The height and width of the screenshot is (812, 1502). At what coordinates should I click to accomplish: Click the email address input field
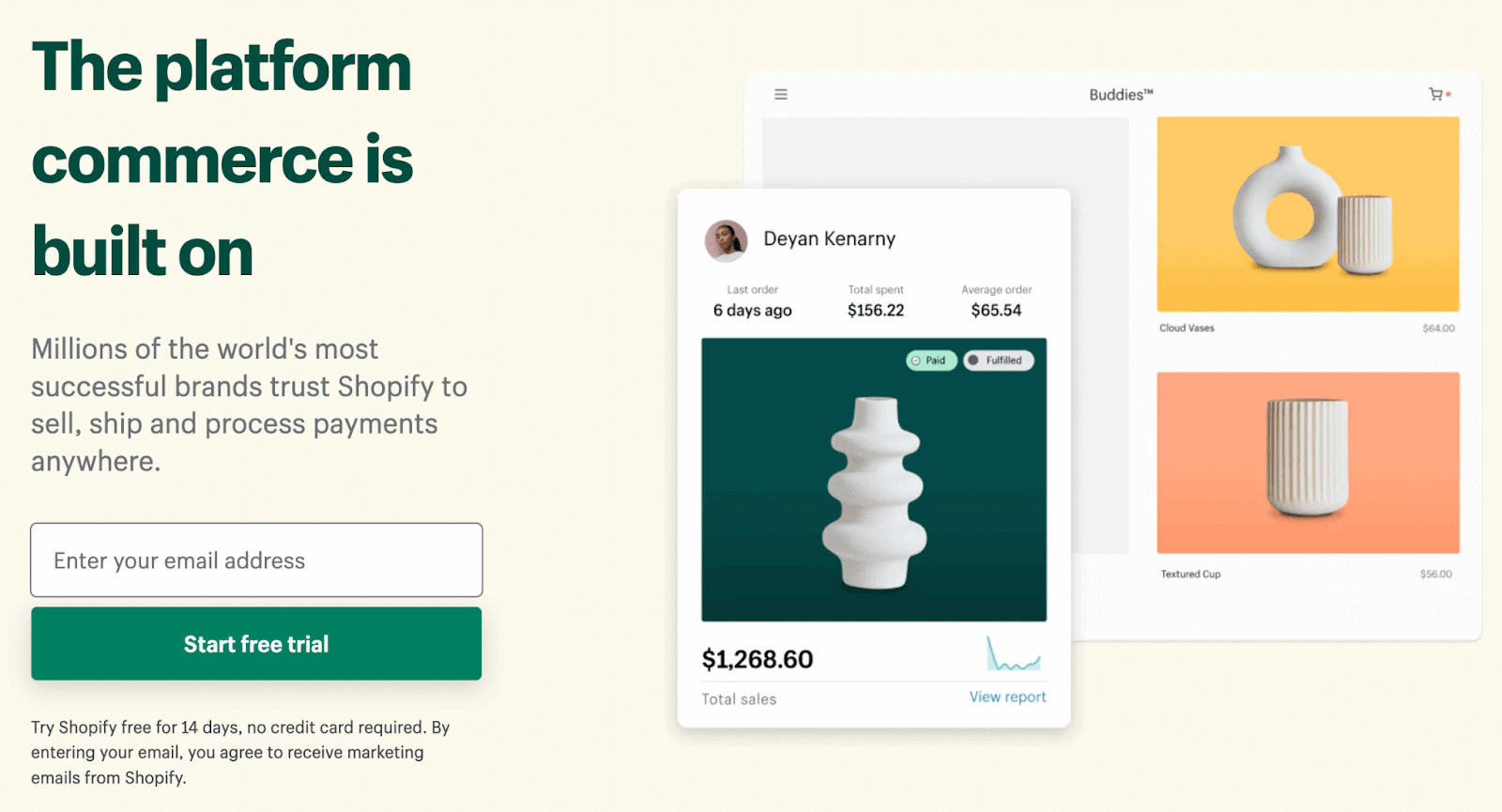pos(255,560)
